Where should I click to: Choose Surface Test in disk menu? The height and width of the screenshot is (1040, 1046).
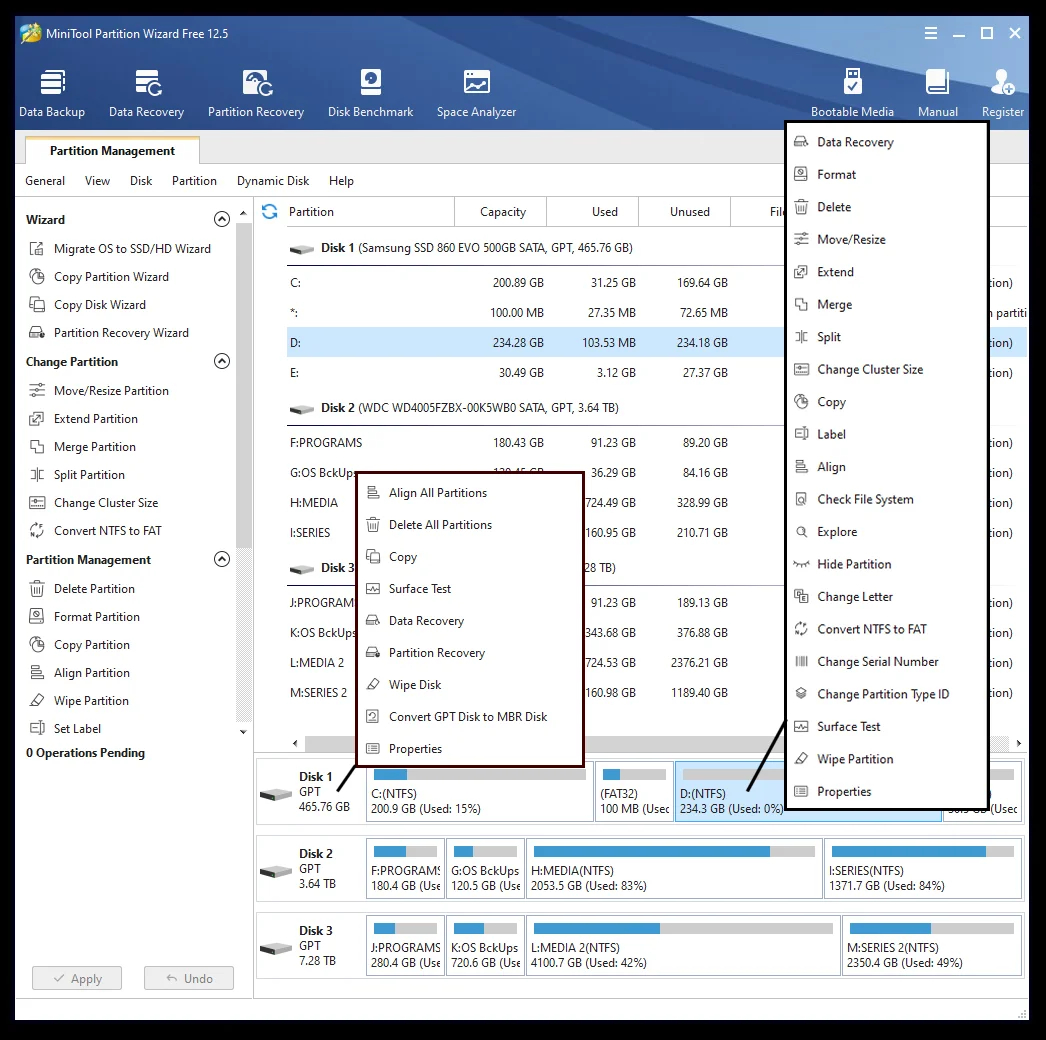(x=471, y=589)
